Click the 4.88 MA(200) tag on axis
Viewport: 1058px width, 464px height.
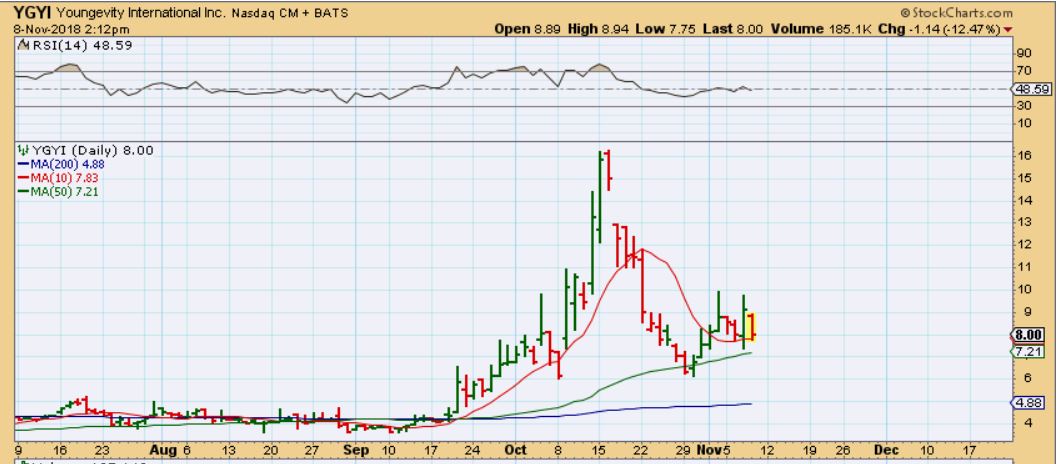[1030, 403]
